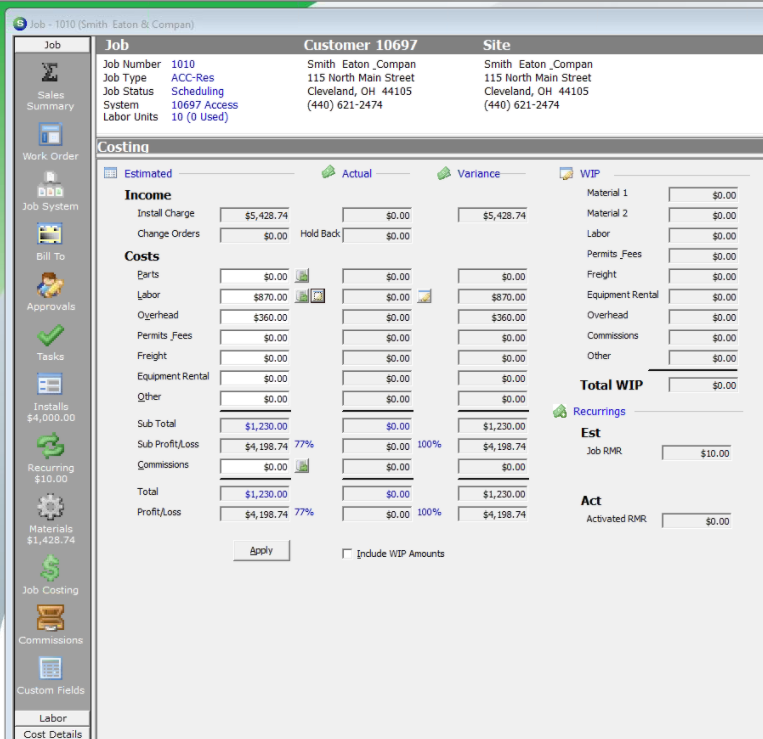Click icon next to Commissions estimate
The height and width of the screenshot is (739, 763).
(x=302, y=467)
